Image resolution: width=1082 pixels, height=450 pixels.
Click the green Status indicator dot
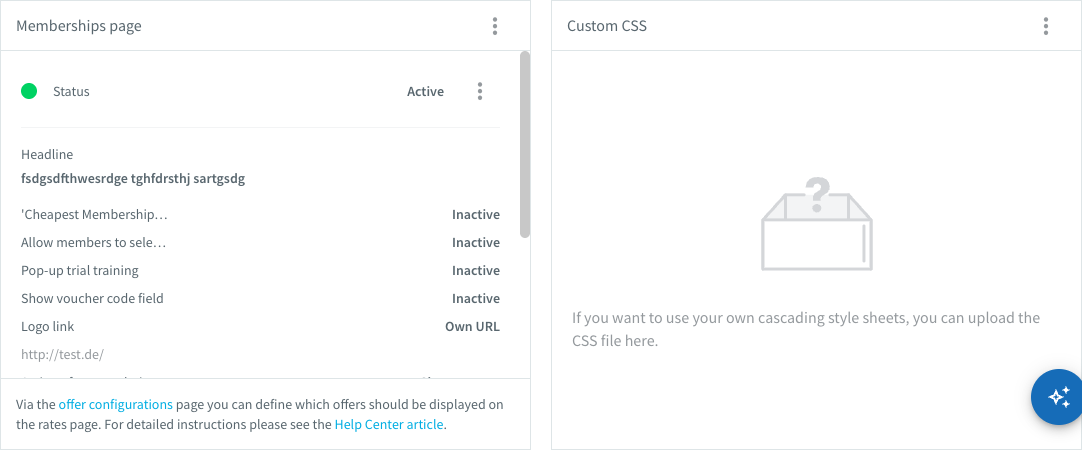(29, 91)
